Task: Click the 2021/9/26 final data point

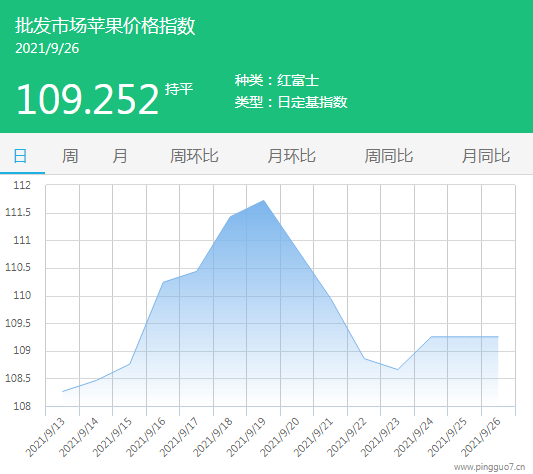Action: pos(498,337)
